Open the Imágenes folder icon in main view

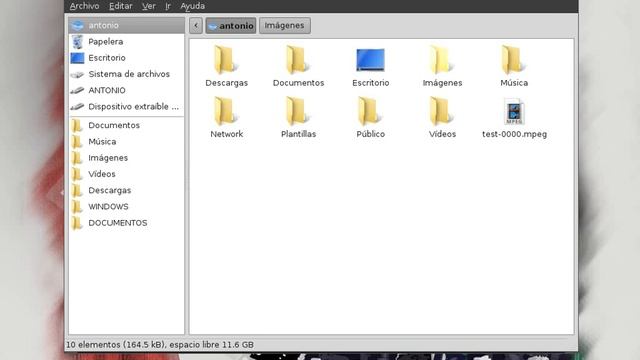[441, 60]
